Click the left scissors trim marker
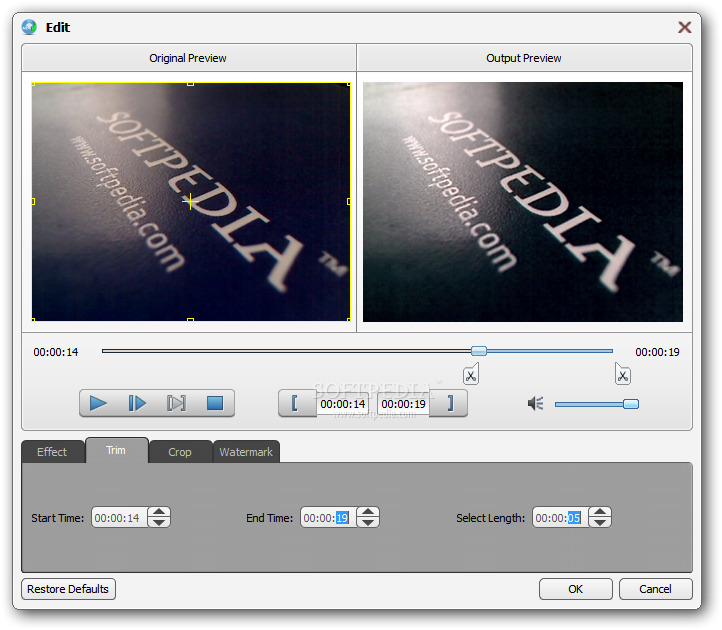 click(471, 374)
